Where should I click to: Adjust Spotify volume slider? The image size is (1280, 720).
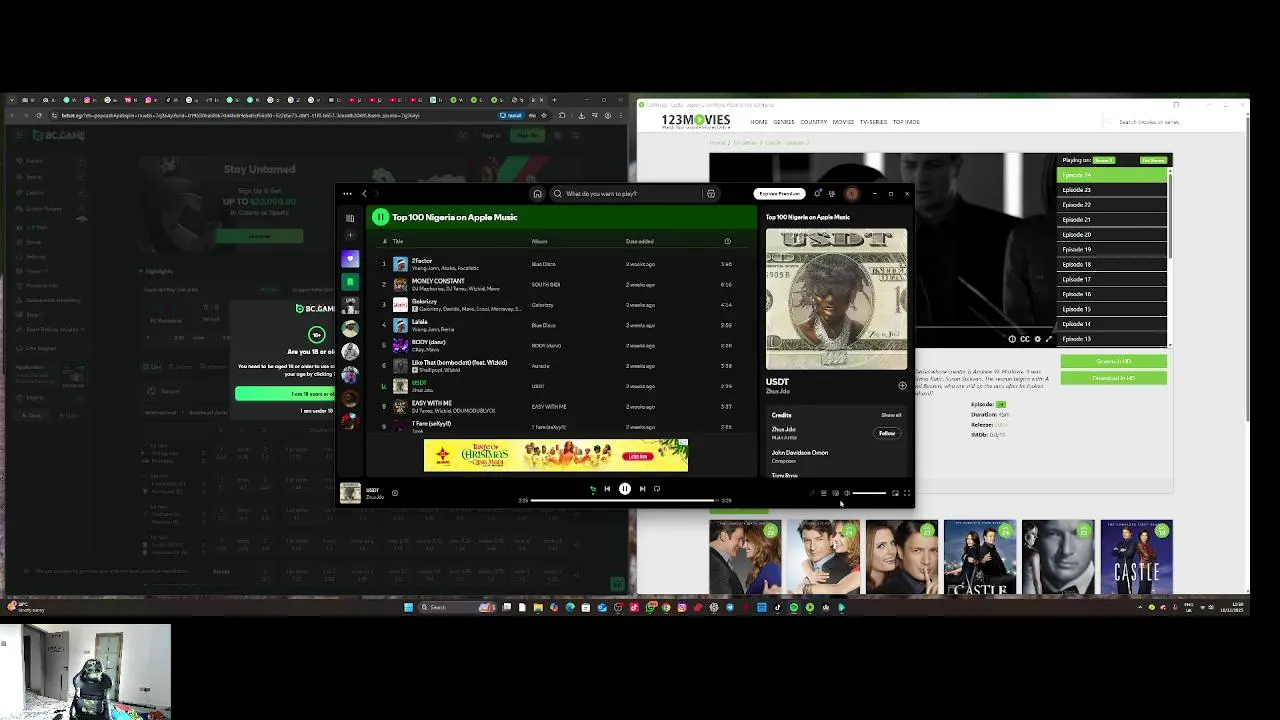[x=869, y=493]
